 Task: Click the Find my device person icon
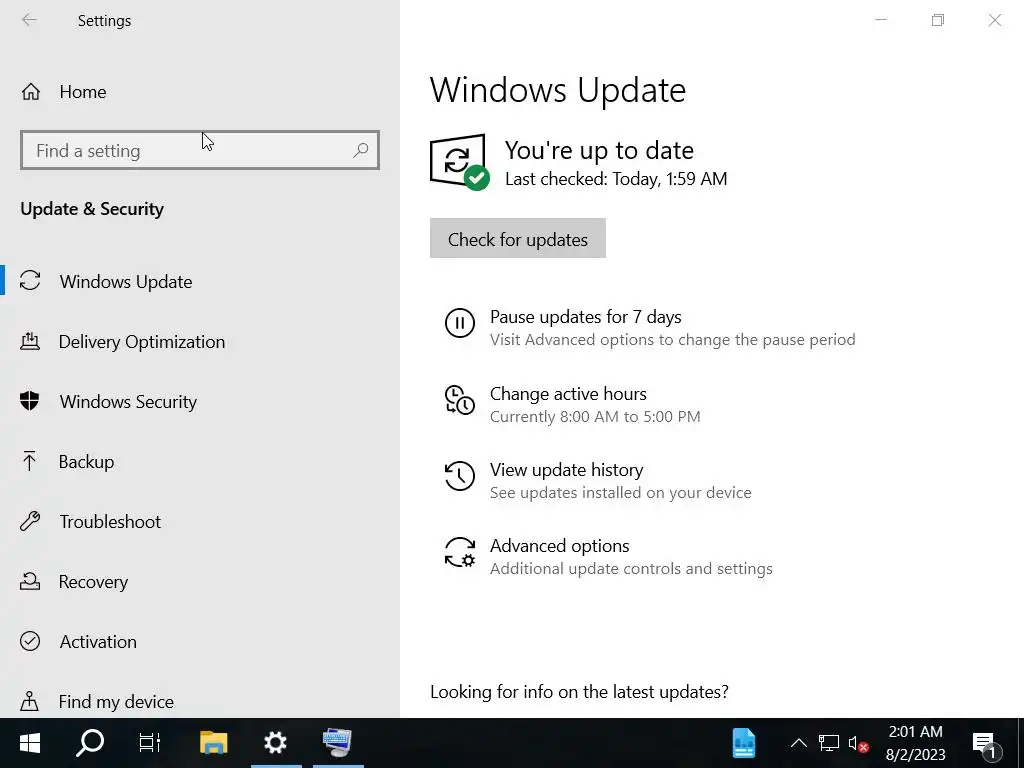(29, 701)
